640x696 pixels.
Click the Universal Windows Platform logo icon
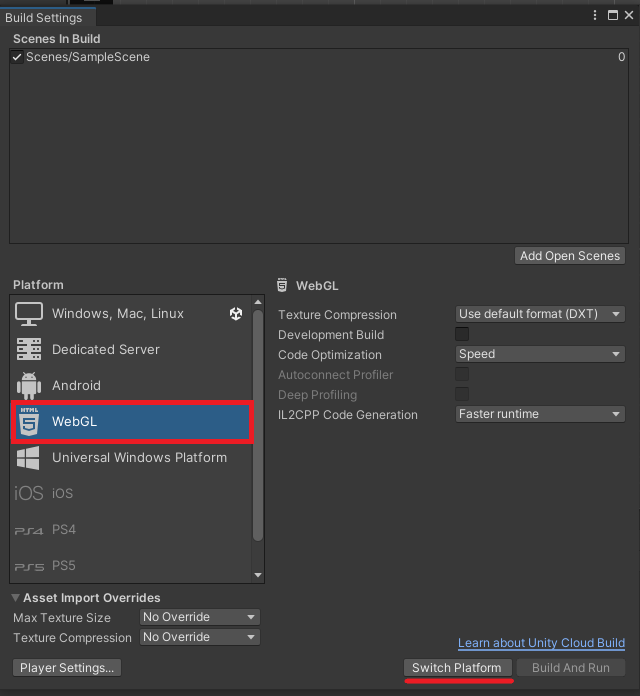click(x=28, y=458)
